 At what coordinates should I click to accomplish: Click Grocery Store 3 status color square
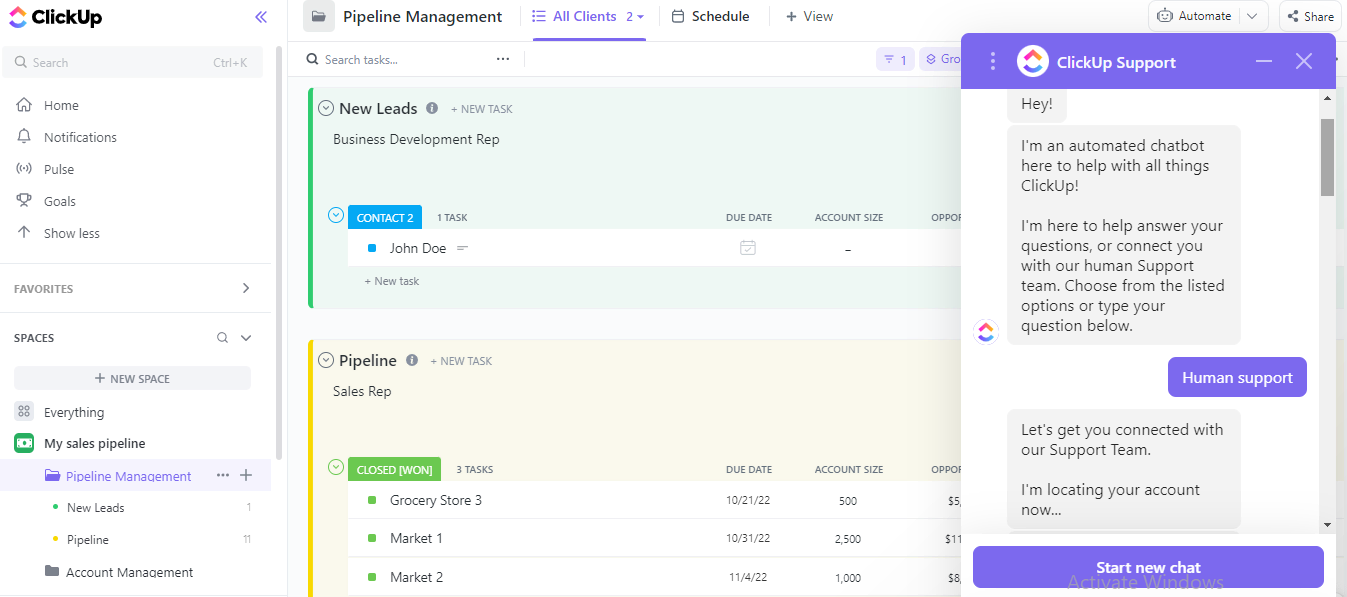[372, 500]
